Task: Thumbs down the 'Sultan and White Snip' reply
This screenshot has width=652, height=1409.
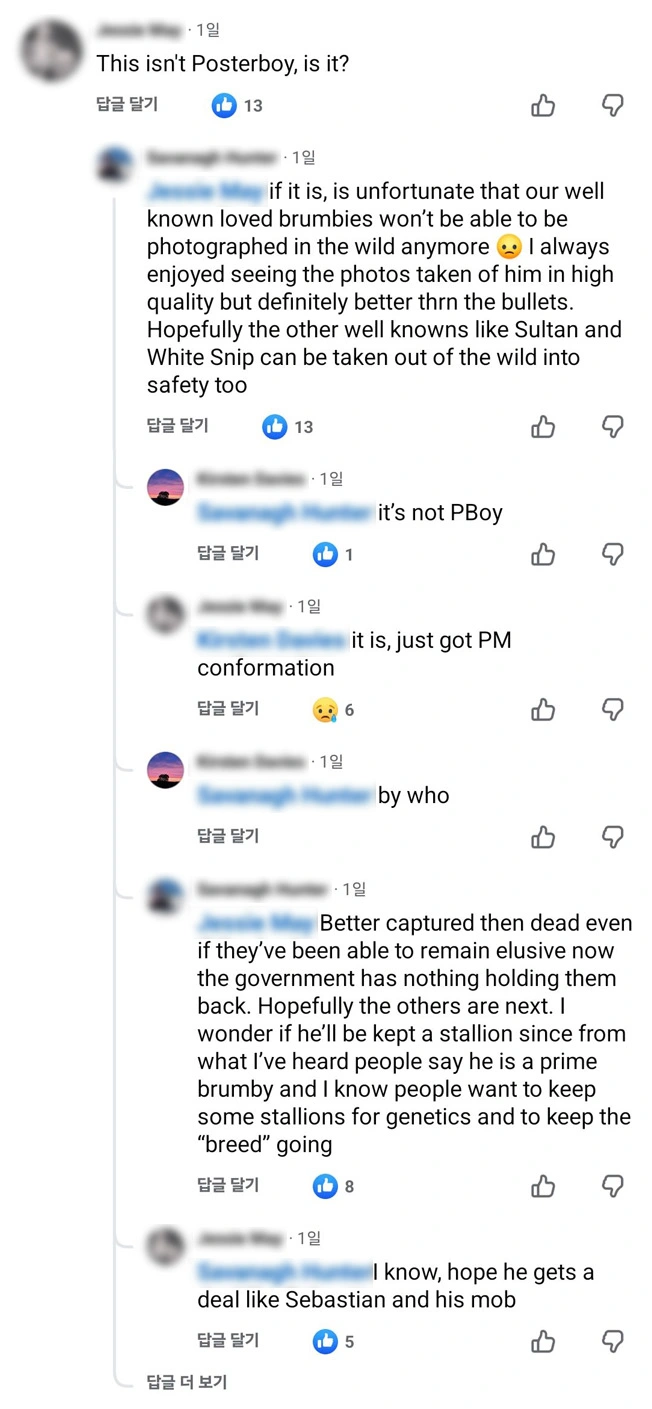Action: click(613, 427)
